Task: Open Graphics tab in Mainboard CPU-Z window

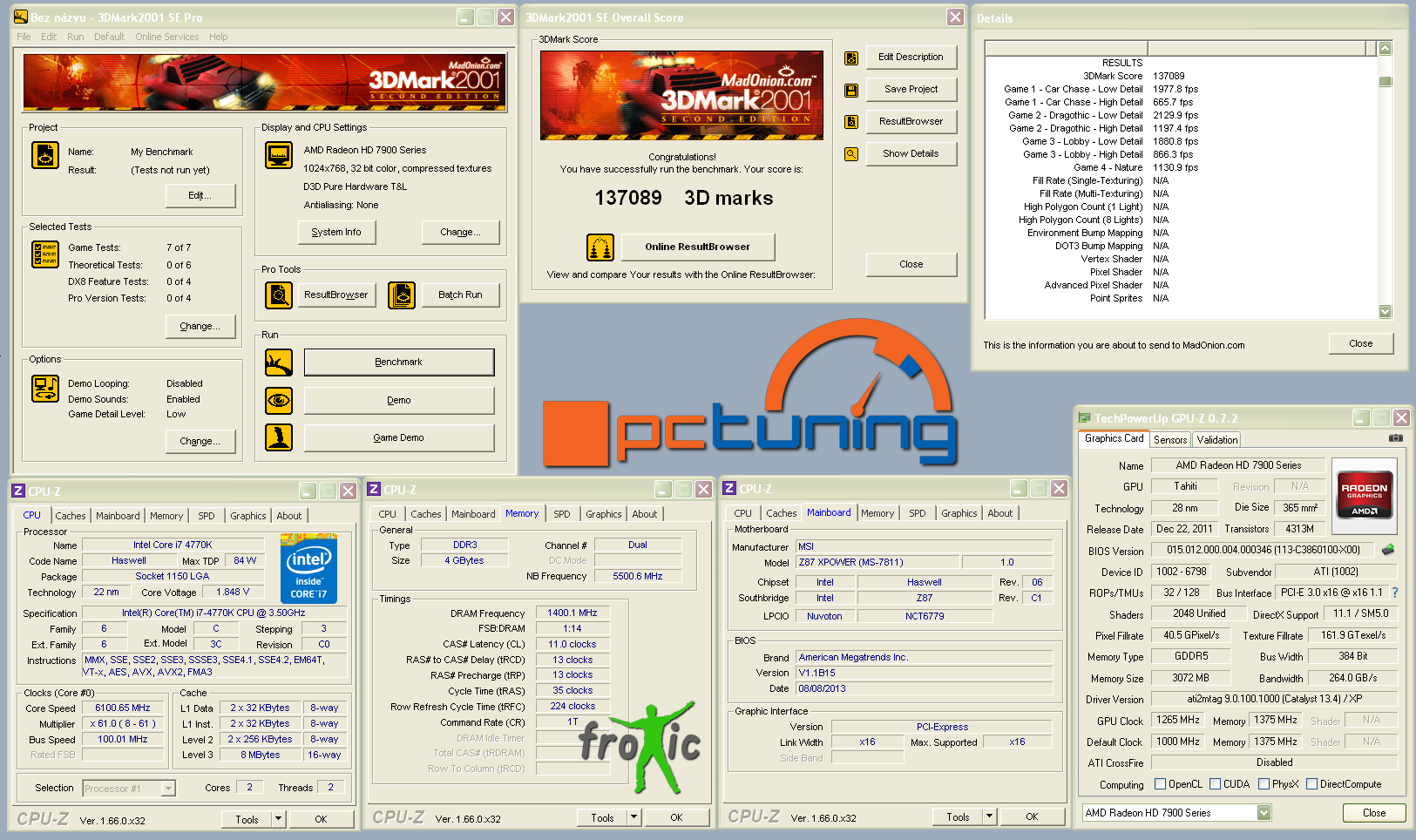Action: point(959,513)
